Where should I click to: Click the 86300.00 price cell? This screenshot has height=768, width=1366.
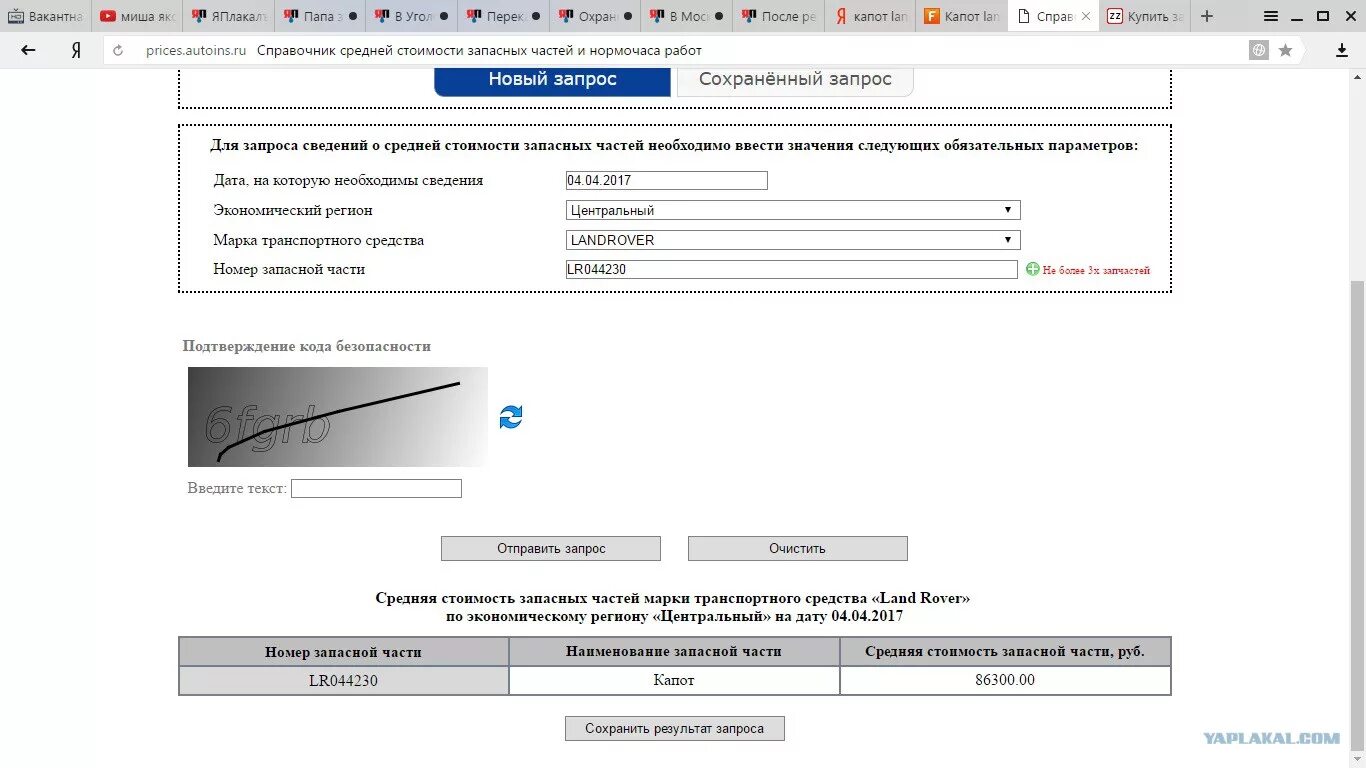[1005, 681]
